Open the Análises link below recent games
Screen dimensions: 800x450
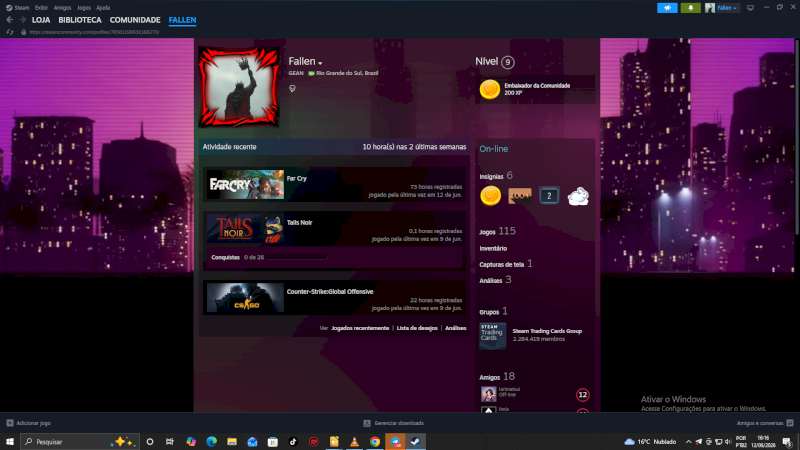point(456,328)
